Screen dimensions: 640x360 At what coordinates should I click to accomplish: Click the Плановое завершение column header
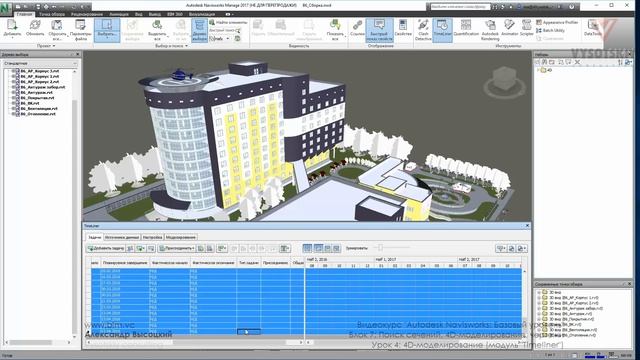coord(125,263)
